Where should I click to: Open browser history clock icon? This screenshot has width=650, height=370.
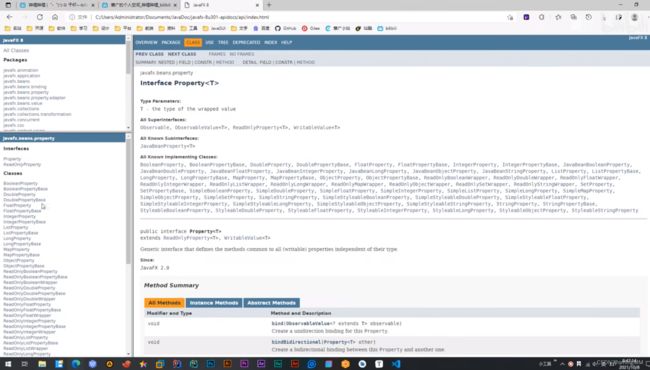[589, 17]
